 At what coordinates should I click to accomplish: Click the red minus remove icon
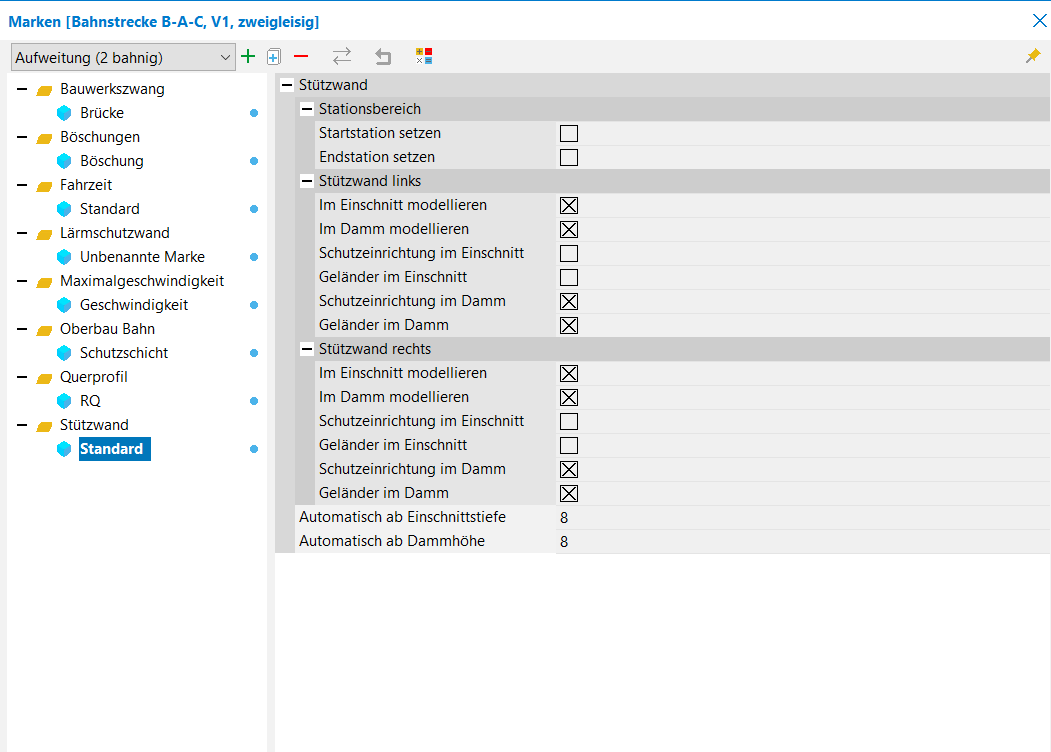pyautogui.click(x=301, y=57)
